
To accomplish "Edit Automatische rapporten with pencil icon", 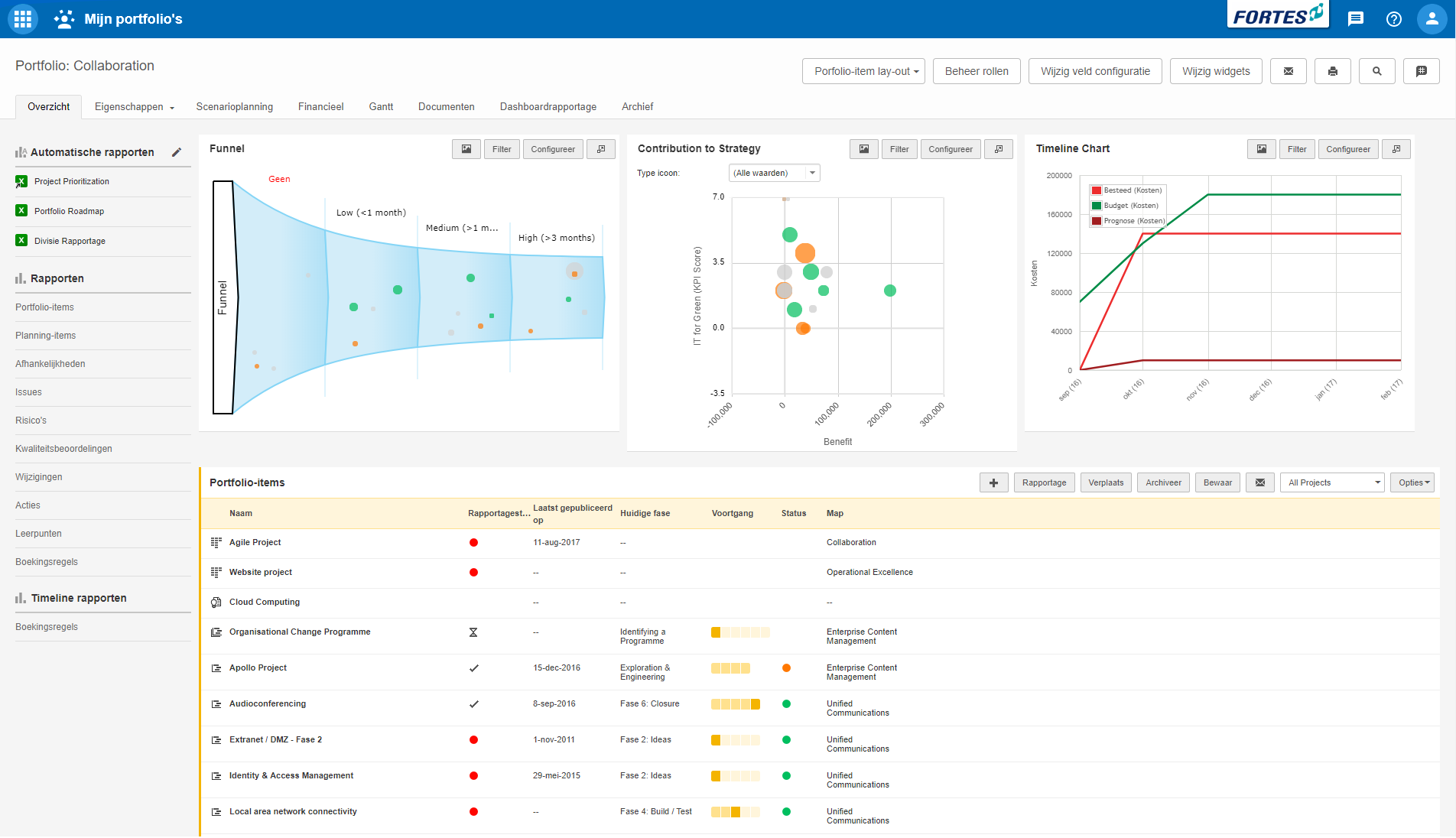I will coord(177,152).
